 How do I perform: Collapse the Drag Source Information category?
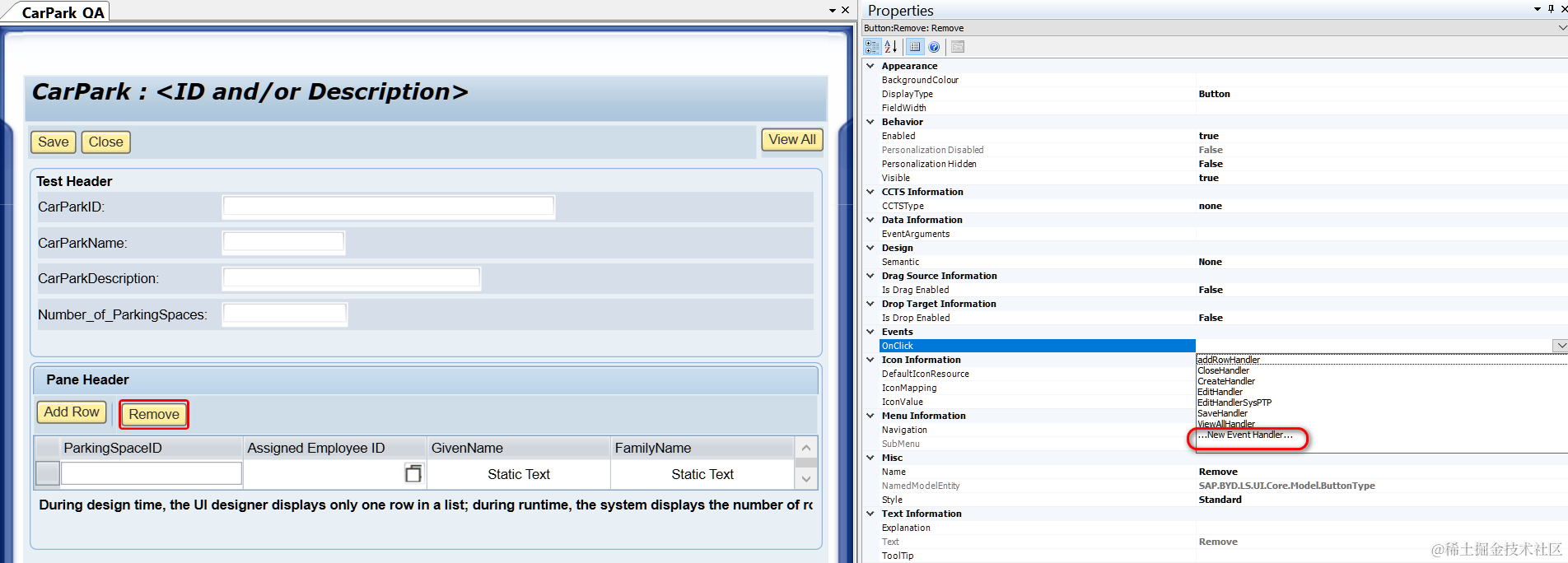870,276
